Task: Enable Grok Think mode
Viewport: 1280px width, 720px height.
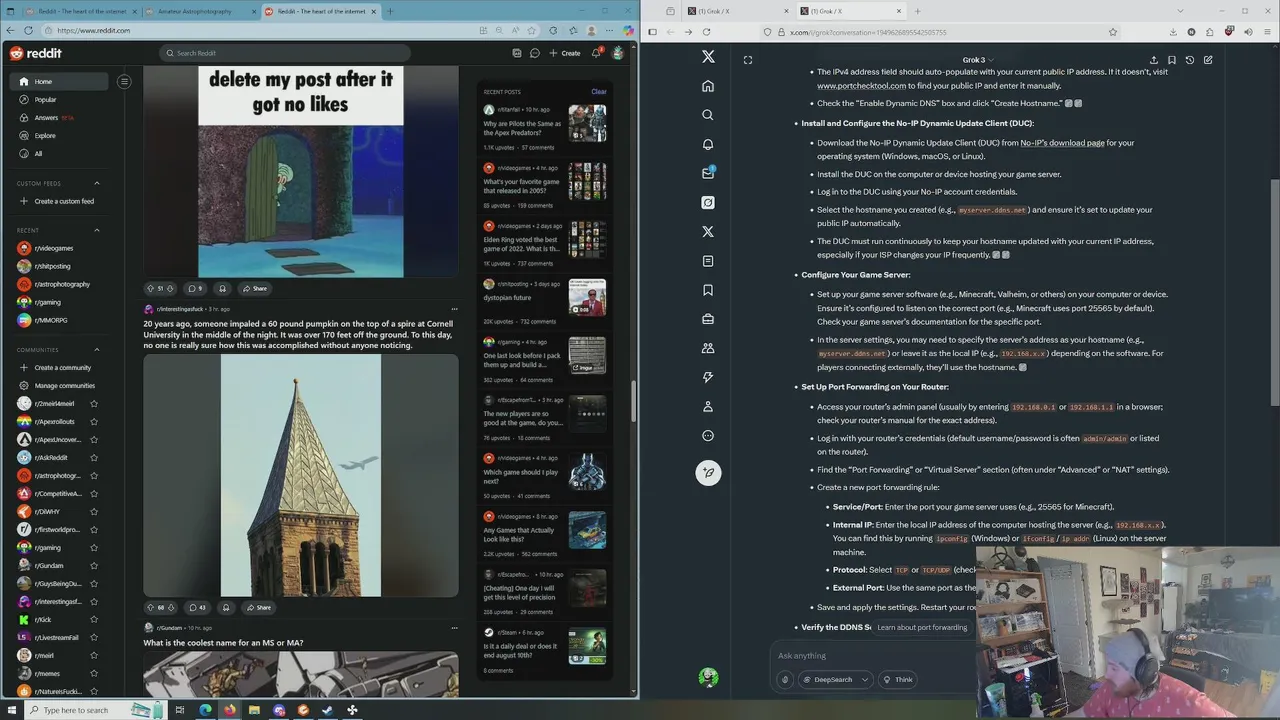Action: pyautogui.click(x=897, y=680)
